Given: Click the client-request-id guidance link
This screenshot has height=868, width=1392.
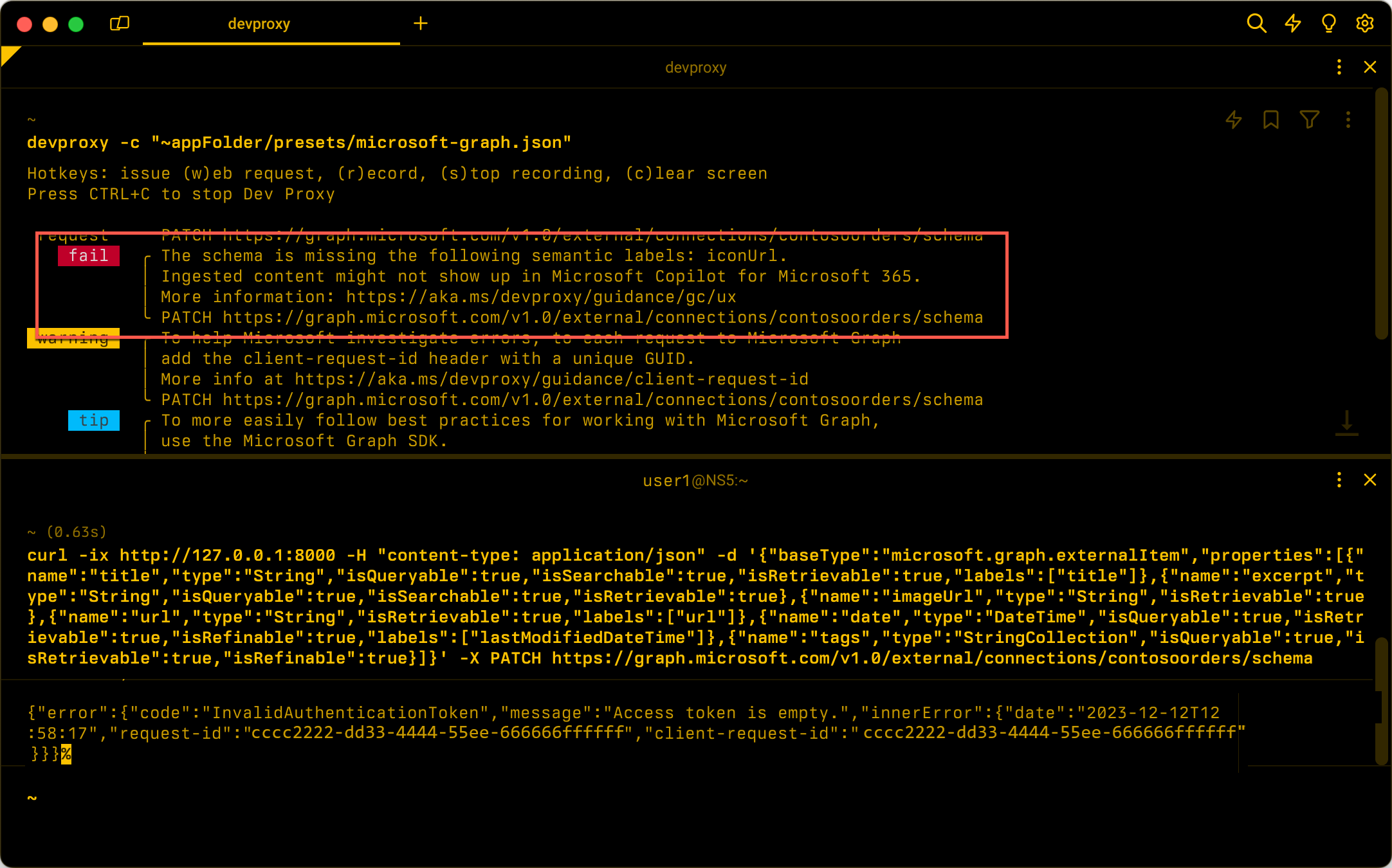Looking at the screenshot, I should tap(551, 379).
